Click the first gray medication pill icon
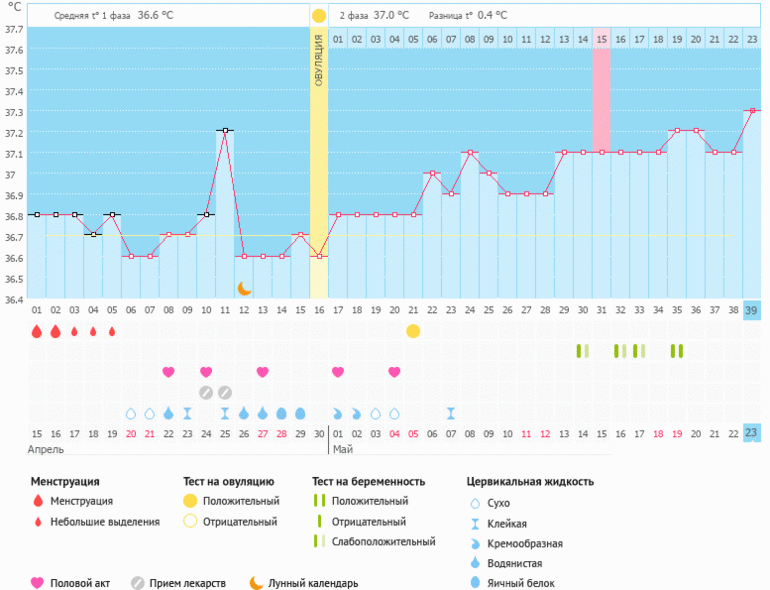The height and width of the screenshot is (590, 770). [x=206, y=392]
